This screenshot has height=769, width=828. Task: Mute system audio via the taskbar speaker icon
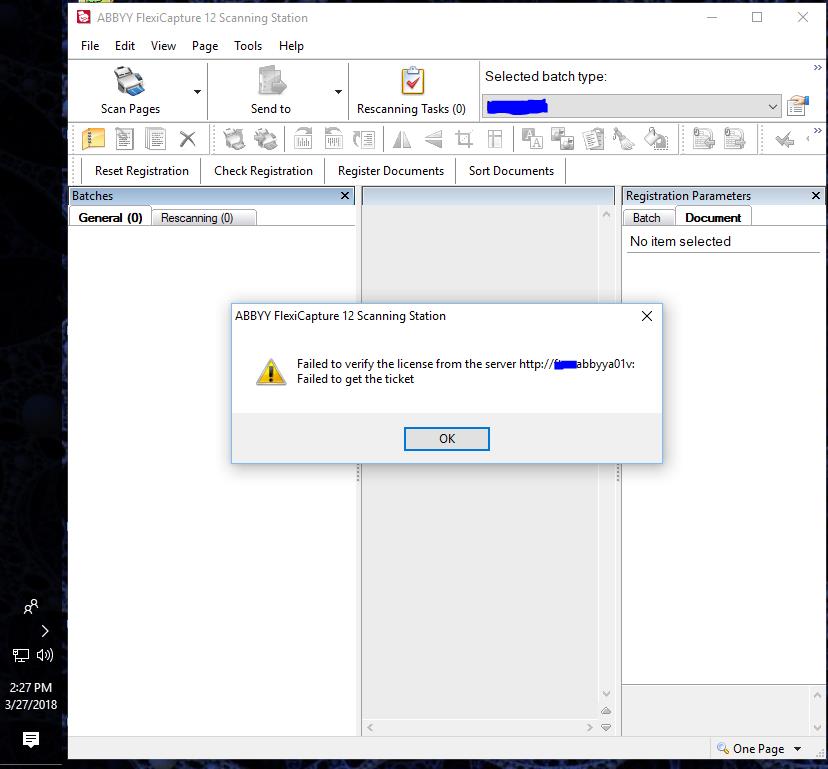click(43, 655)
